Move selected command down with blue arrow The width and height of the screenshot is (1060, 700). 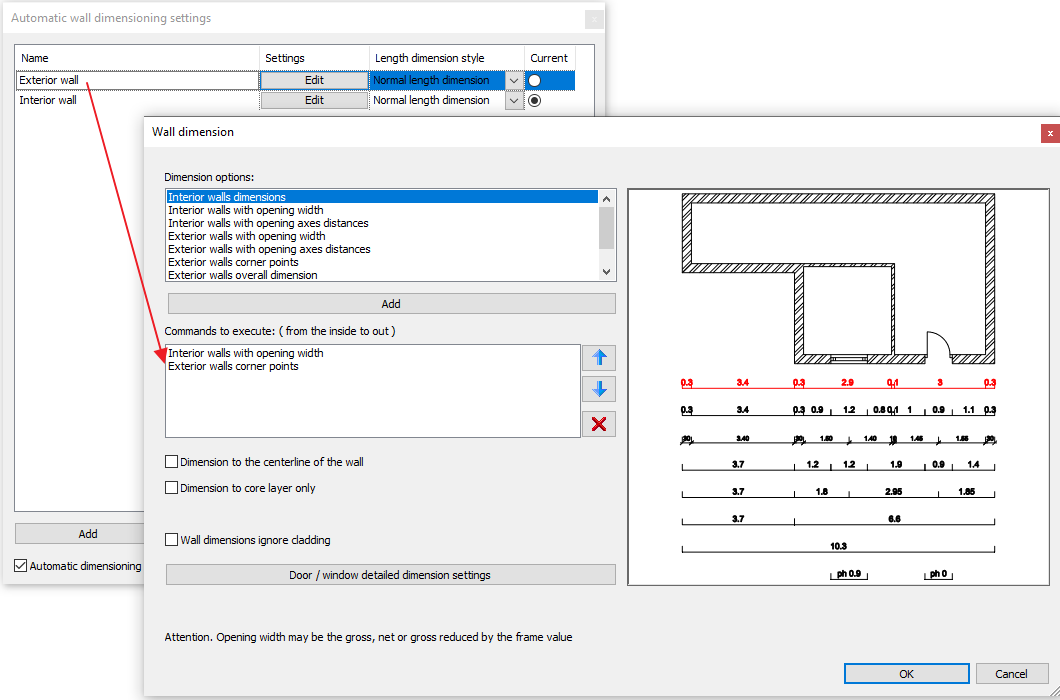pyautogui.click(x=598, y=390)
